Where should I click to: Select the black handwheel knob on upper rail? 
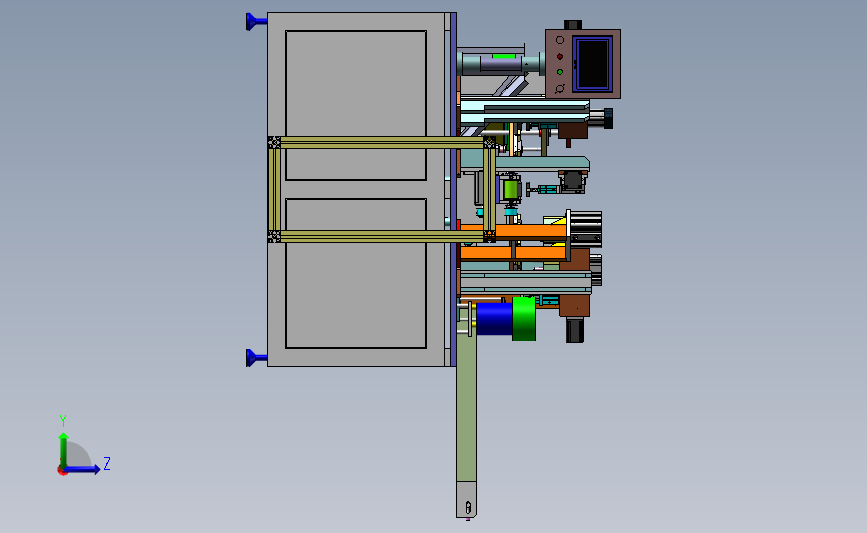(608, 118)
